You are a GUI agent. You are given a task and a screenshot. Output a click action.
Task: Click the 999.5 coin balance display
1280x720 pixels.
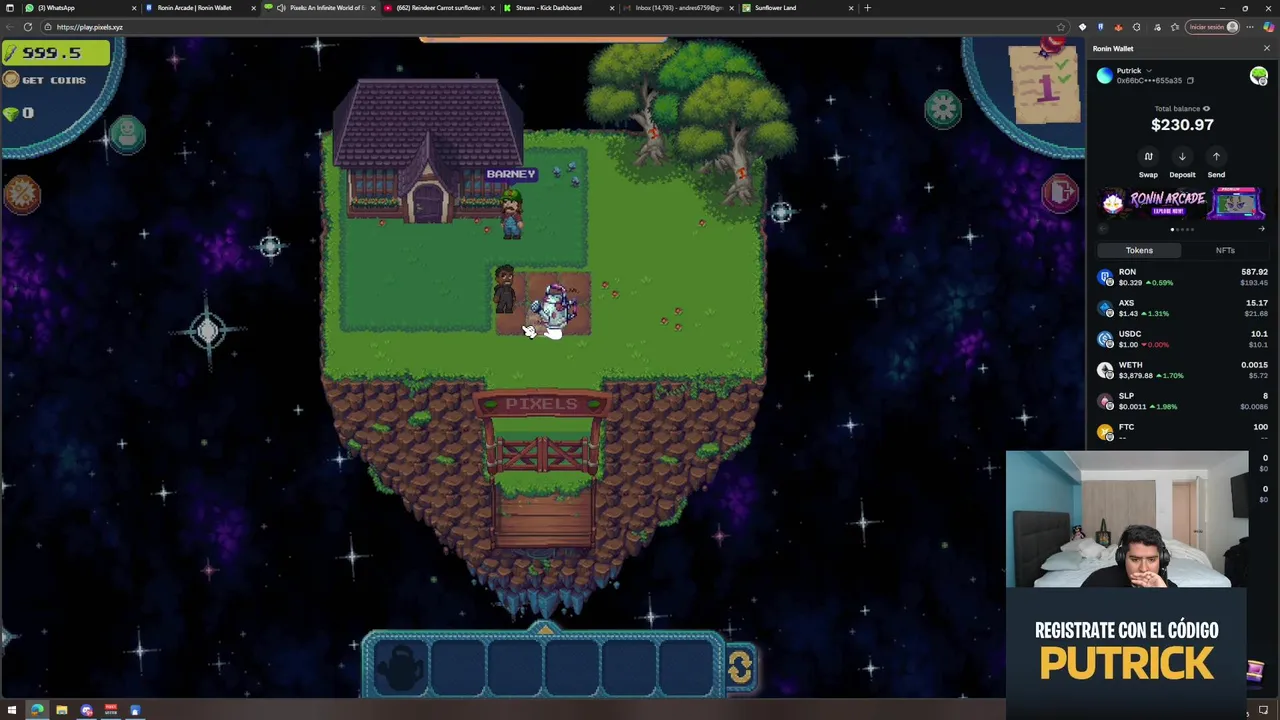55,52
